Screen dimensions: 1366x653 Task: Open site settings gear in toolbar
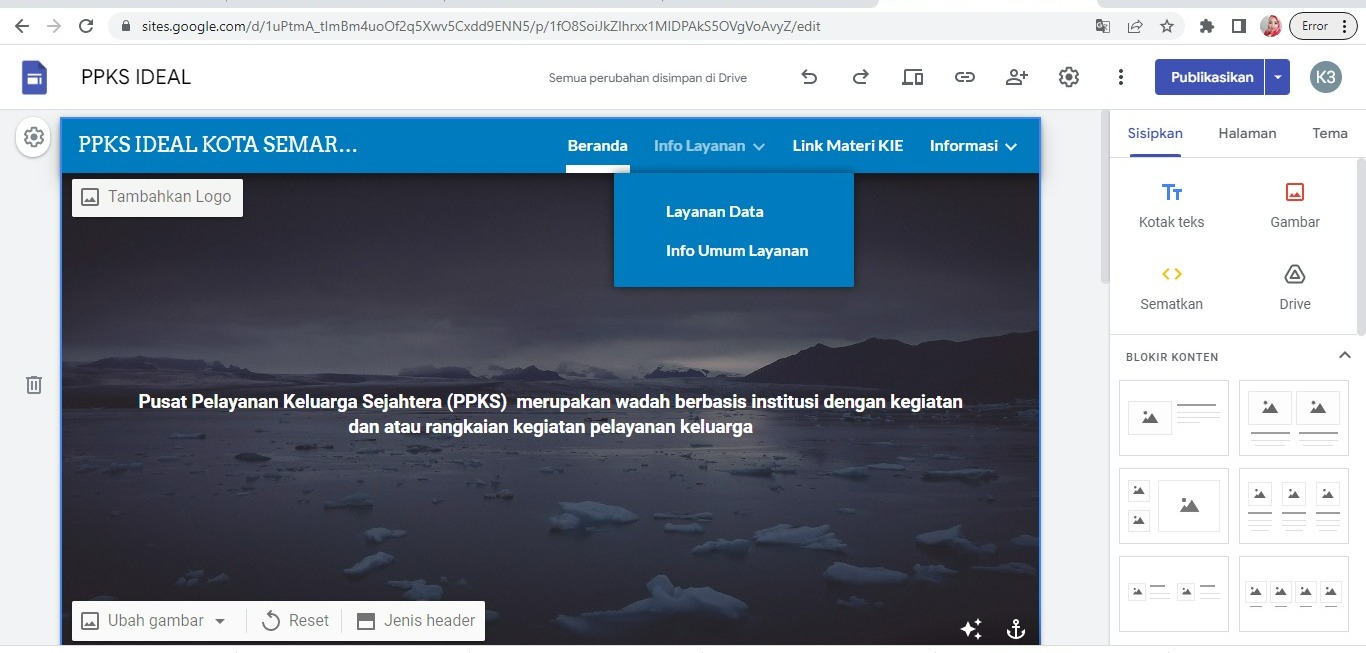coord(1069,77)
